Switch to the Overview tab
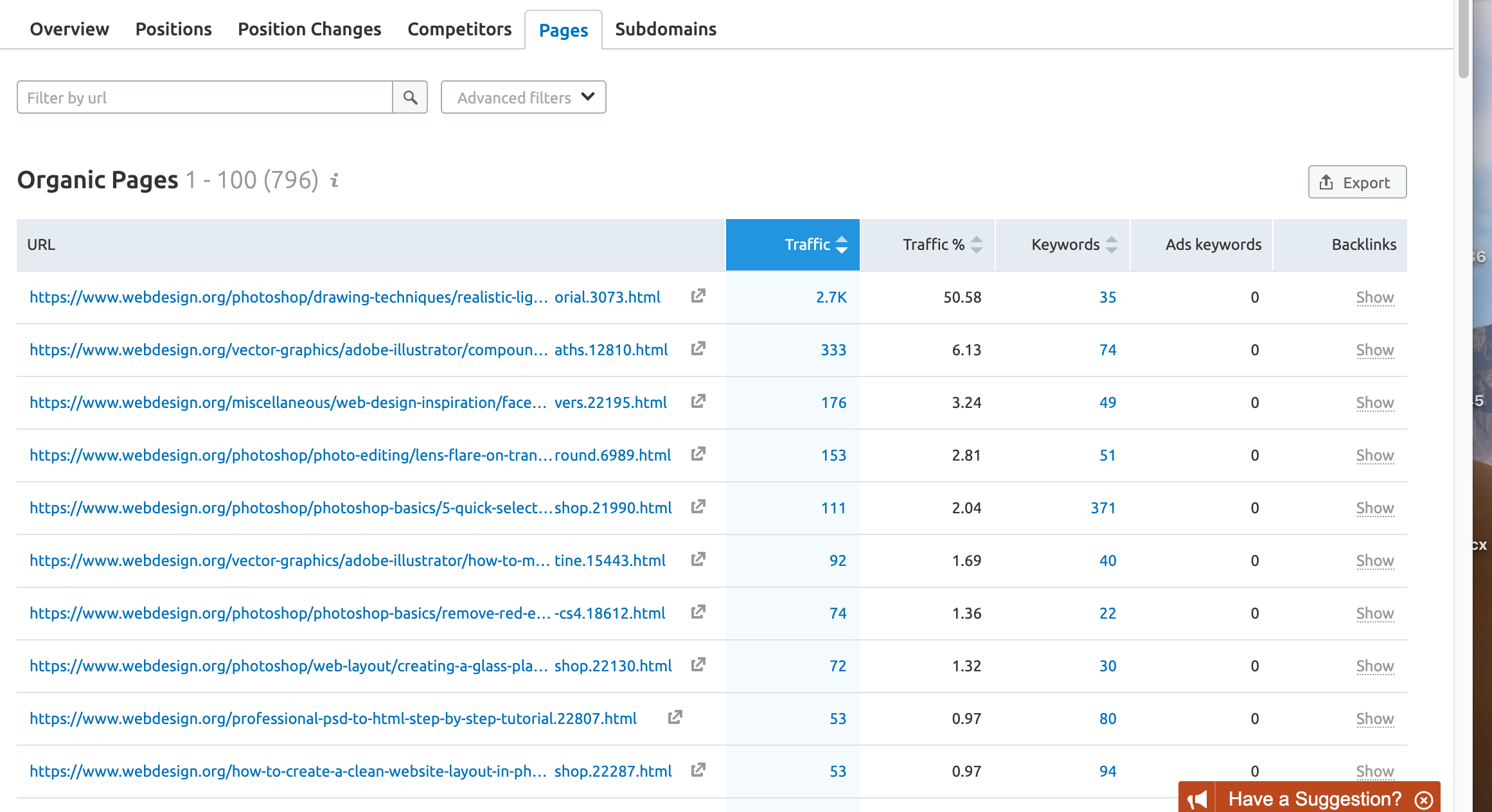The width and height of the screenshot is (1492, 812). tap(69, 30)
